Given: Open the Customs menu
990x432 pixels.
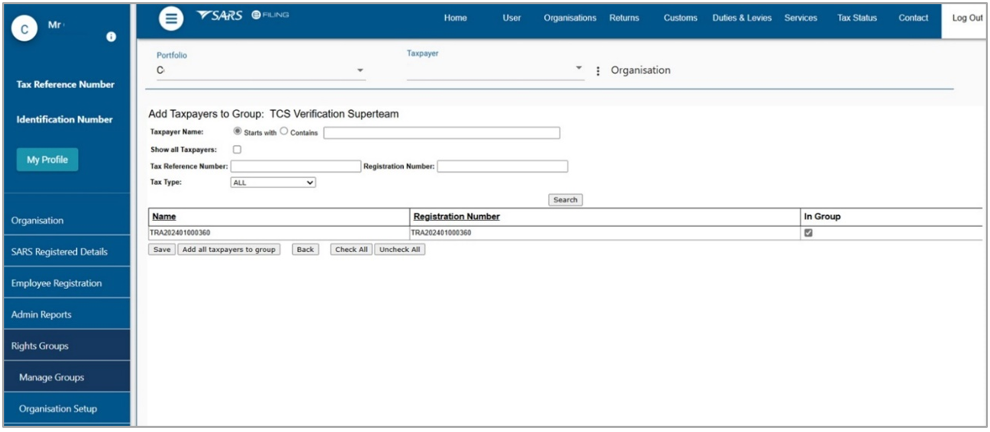Looking at the screenshot, I should tap(681, 18).
